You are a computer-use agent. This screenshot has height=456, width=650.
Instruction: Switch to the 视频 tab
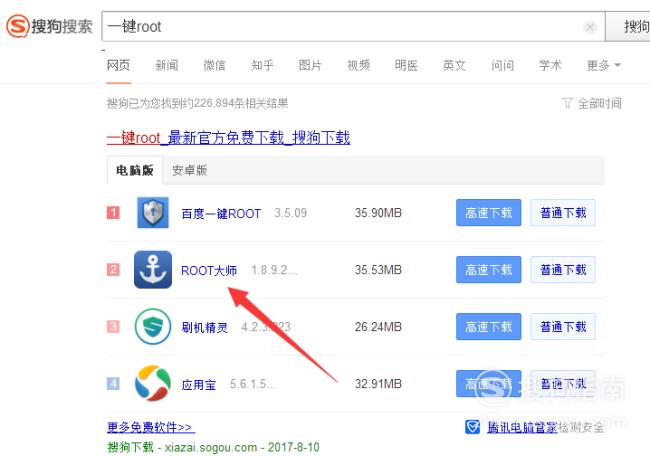[x=358, y=65]
